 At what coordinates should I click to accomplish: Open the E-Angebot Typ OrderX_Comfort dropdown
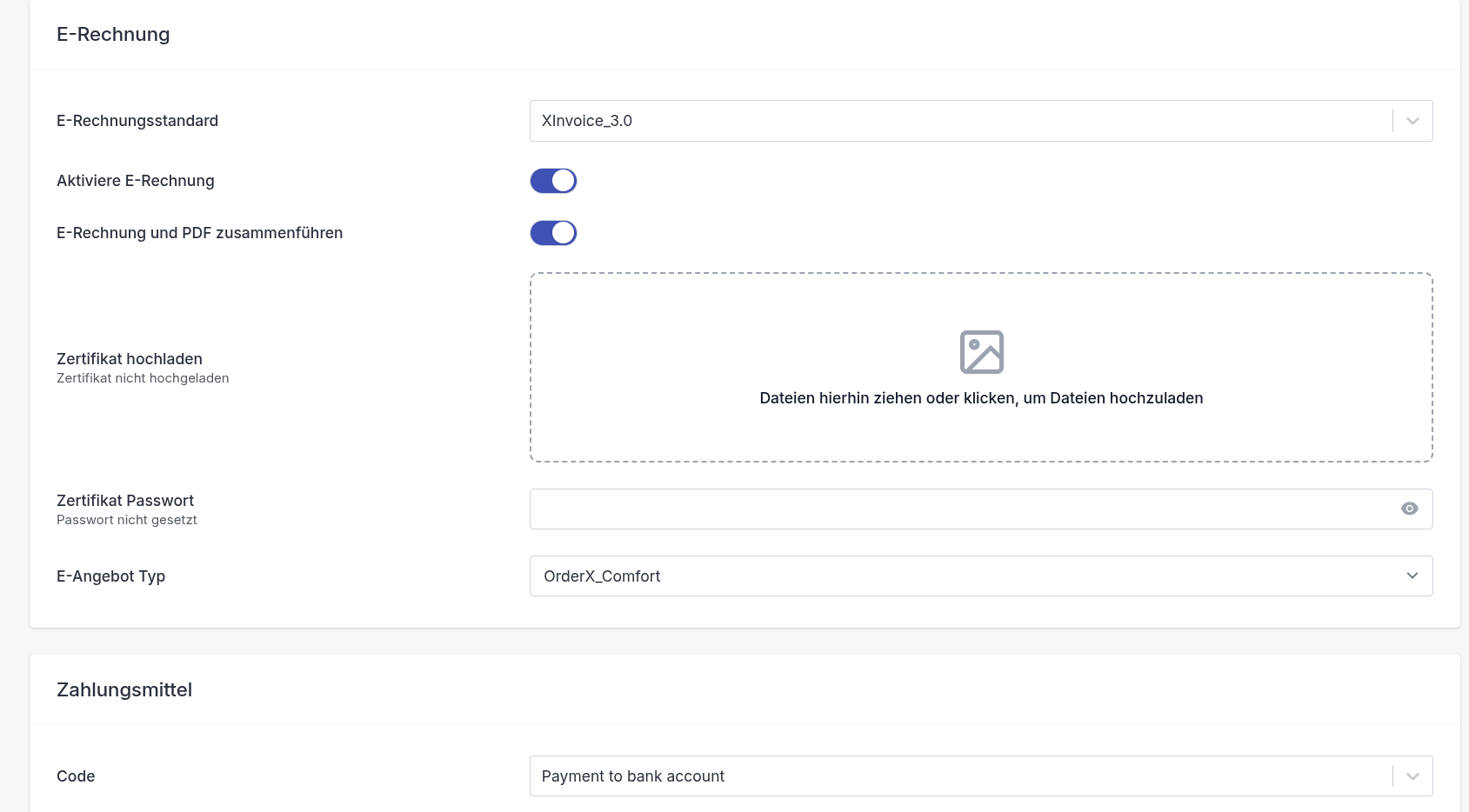980,576
